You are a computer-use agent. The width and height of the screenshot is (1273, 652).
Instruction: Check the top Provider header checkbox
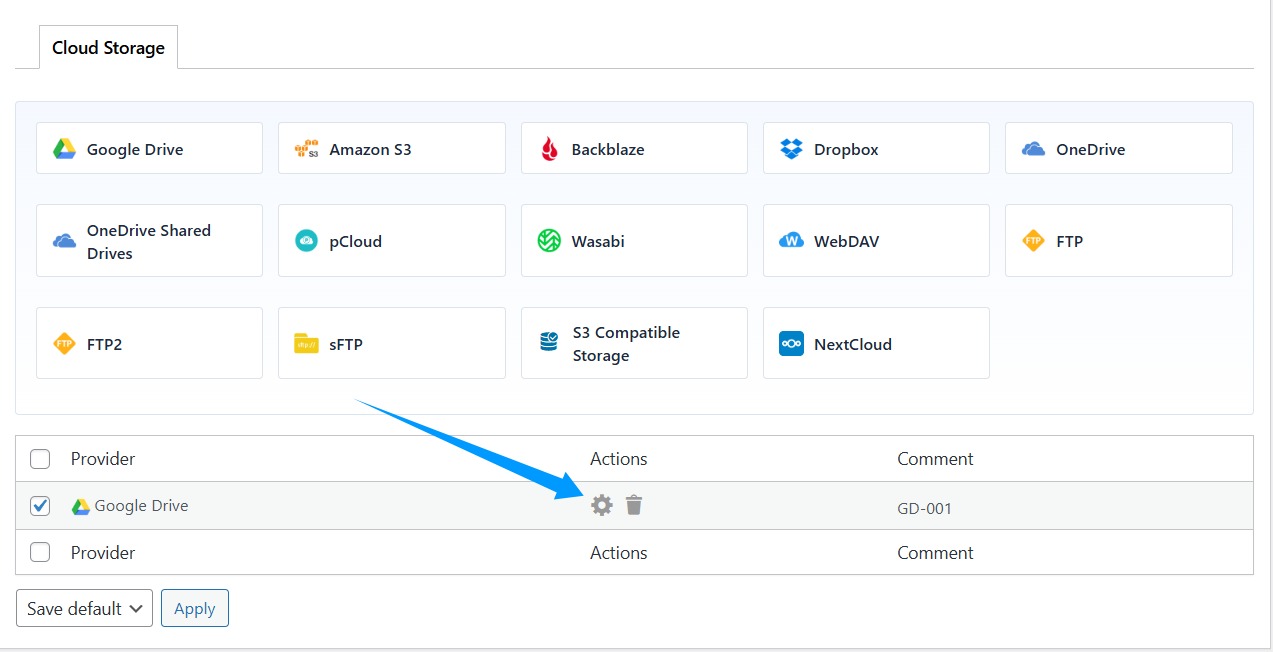pyautogui.click(x=39, y=458)
